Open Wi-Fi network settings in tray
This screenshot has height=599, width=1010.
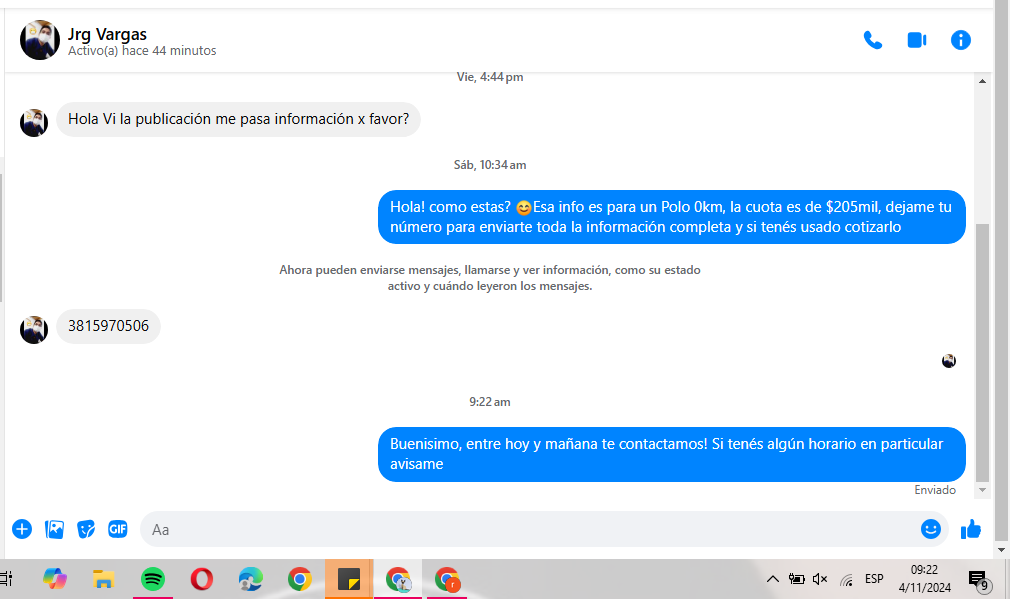[846, 579]
